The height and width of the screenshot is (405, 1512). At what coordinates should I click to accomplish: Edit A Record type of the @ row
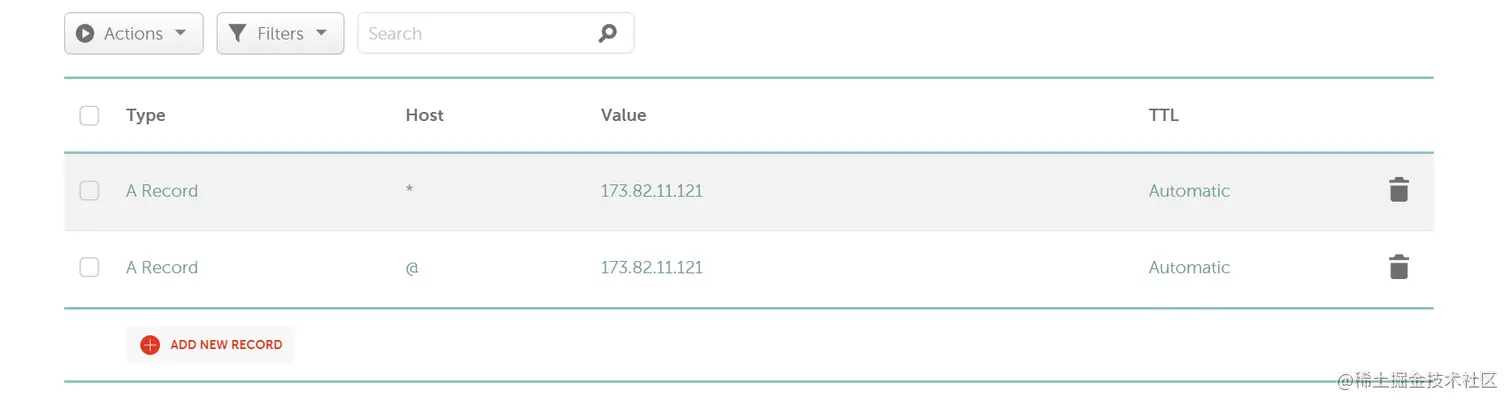coord(162,267)
